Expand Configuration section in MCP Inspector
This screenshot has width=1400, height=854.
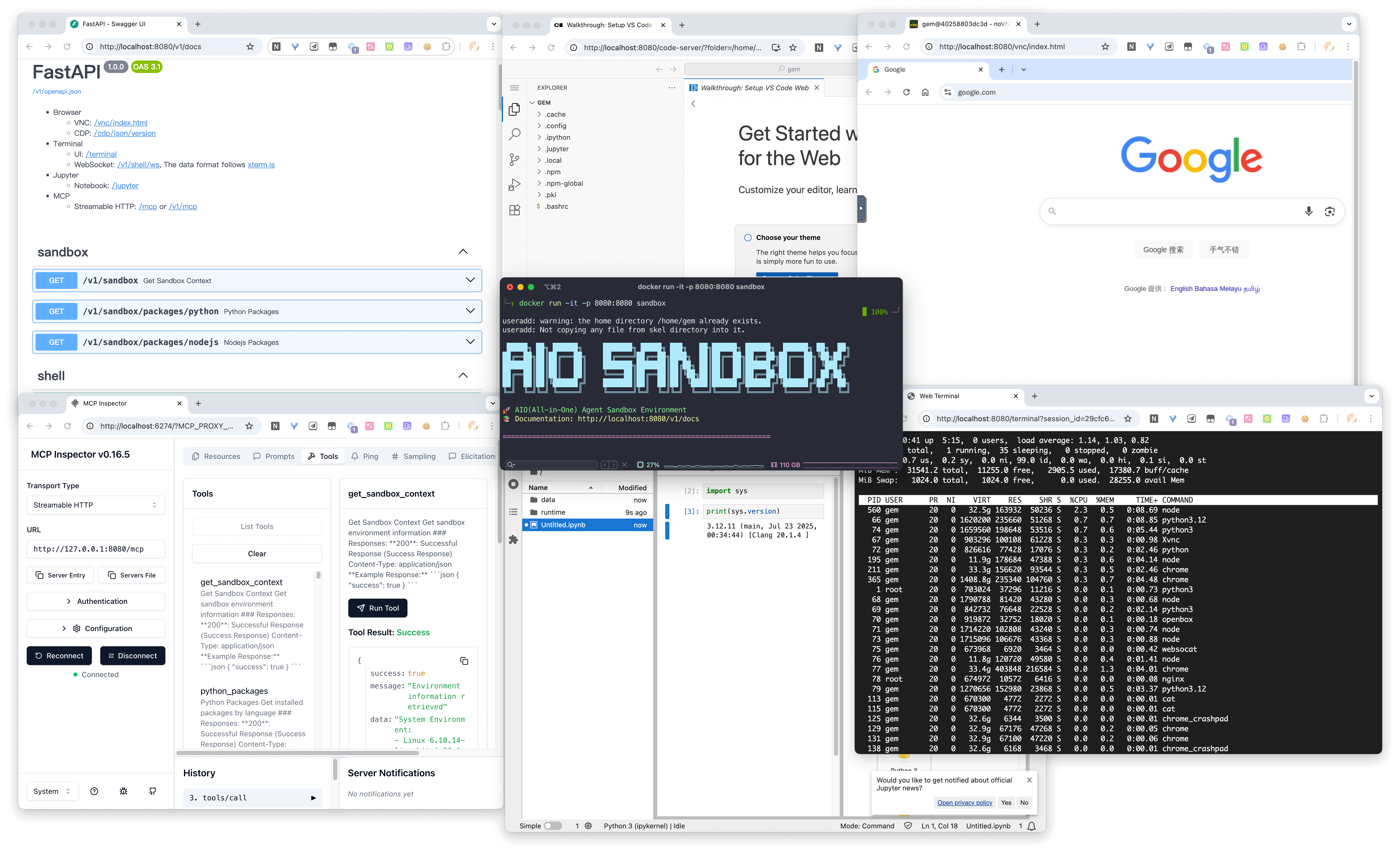coord(96,628)
